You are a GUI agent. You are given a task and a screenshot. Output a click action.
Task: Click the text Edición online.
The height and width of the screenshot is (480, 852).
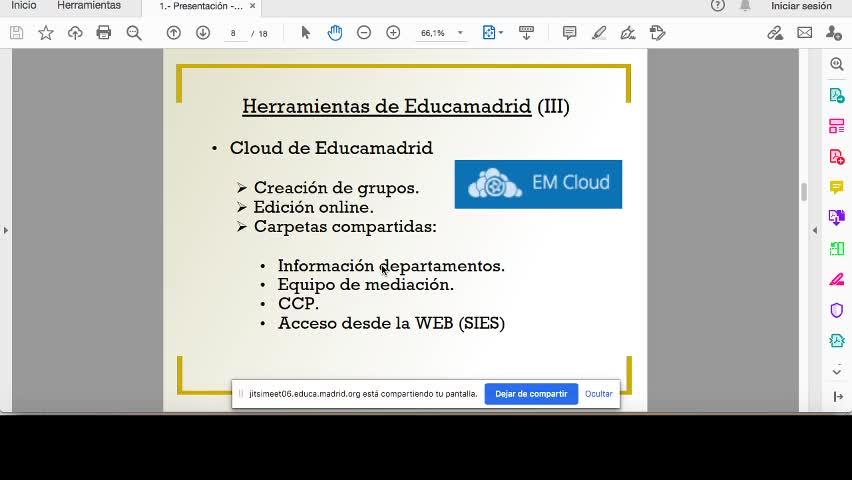[313, 207]
